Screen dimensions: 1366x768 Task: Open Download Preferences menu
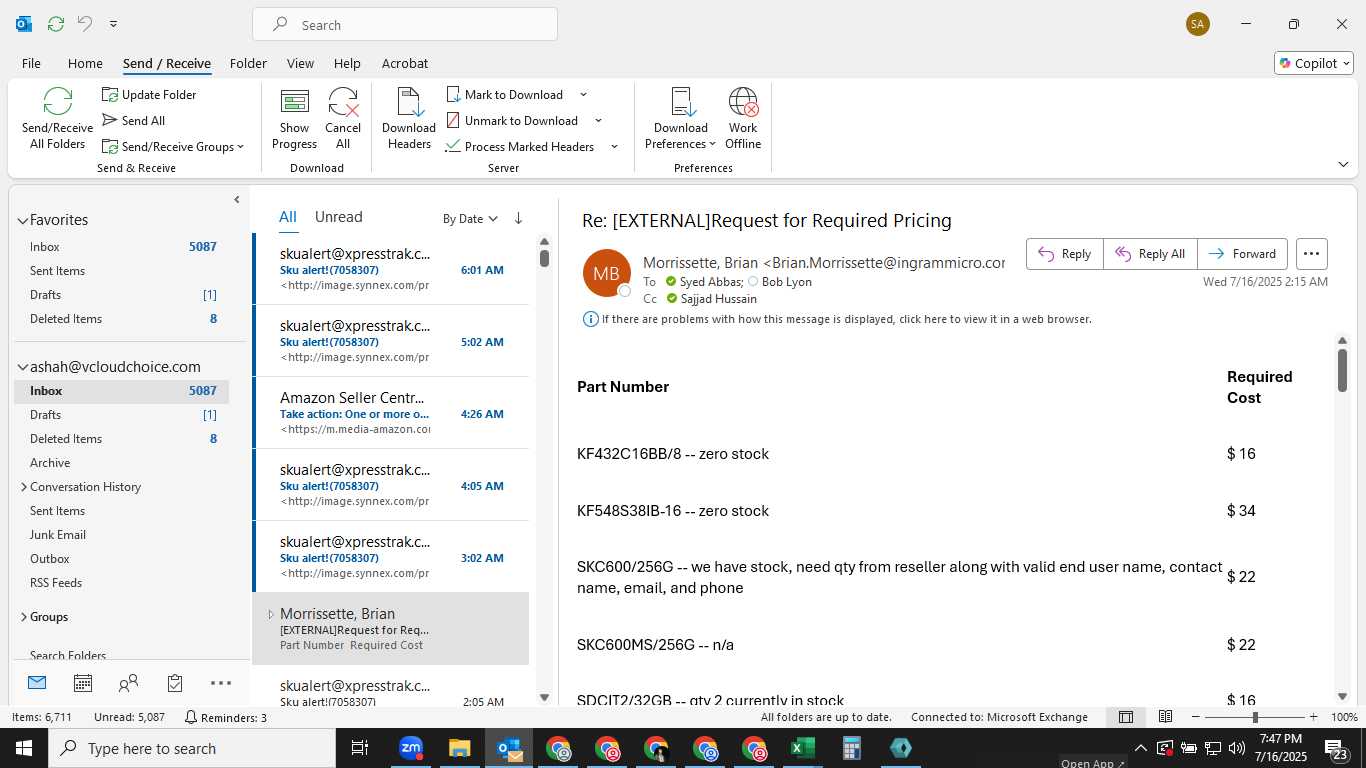pyautogui.click(x=681, y=119)
